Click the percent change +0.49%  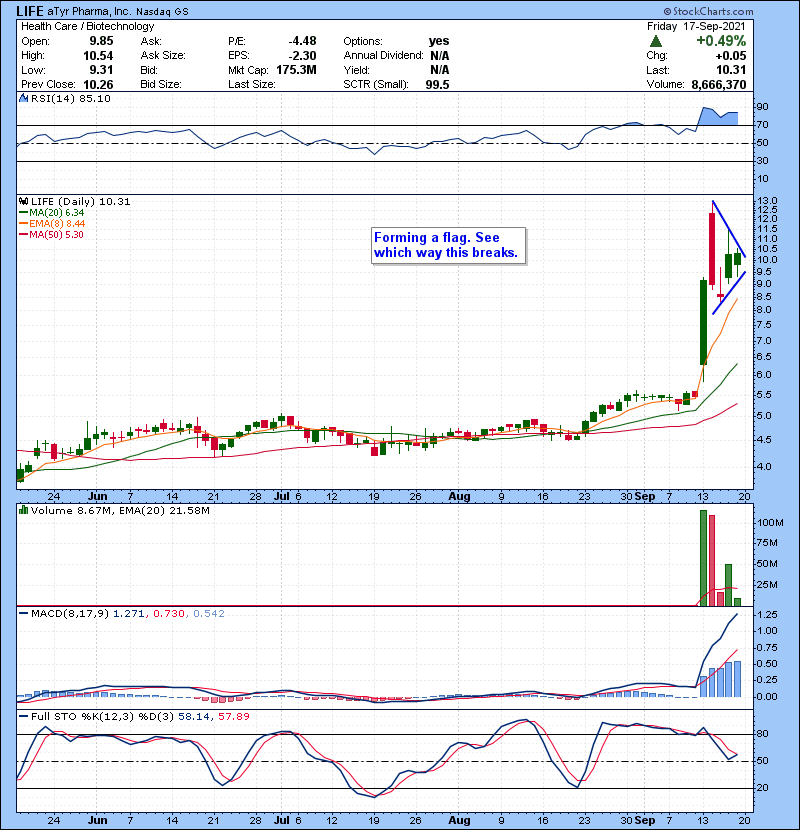pos(721,41)
